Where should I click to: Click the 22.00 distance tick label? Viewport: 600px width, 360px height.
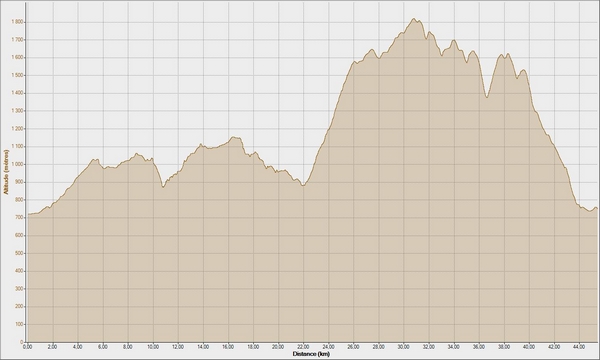click(x=303, y=347)
